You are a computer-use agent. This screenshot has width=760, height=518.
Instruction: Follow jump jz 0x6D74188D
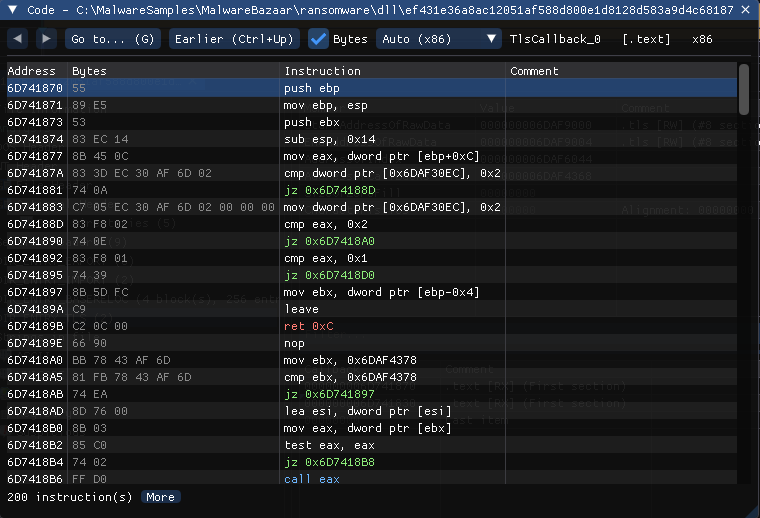pyautogui.click(x=330, y=190)
